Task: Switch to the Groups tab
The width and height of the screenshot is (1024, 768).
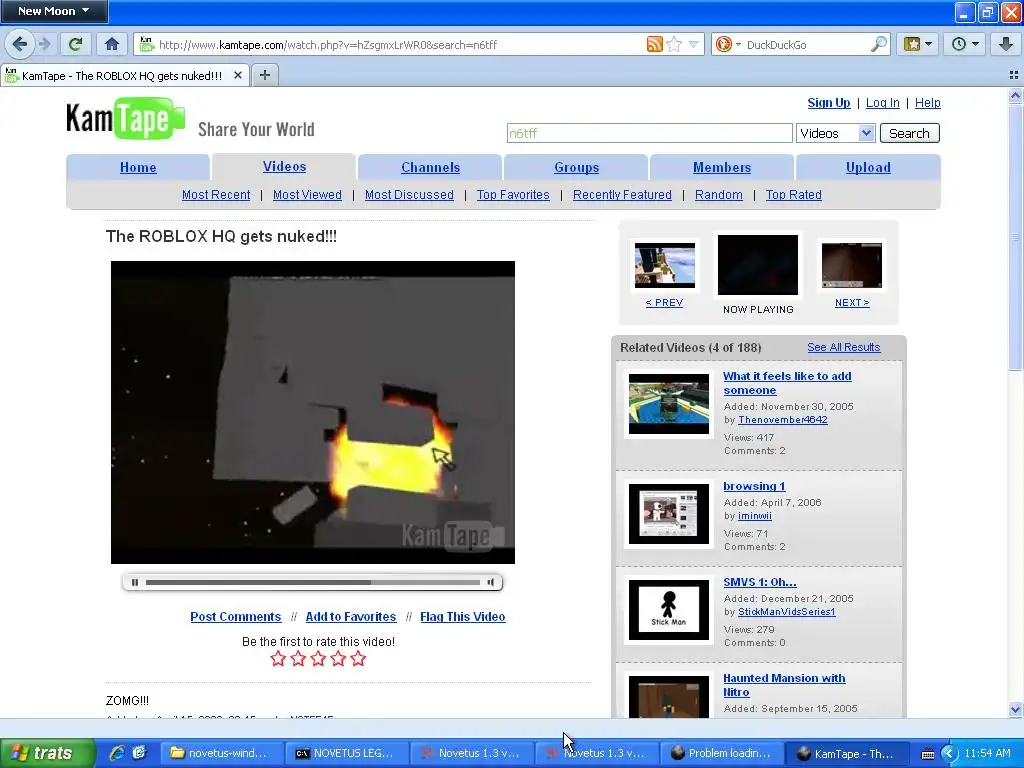Action: [576, 167]
